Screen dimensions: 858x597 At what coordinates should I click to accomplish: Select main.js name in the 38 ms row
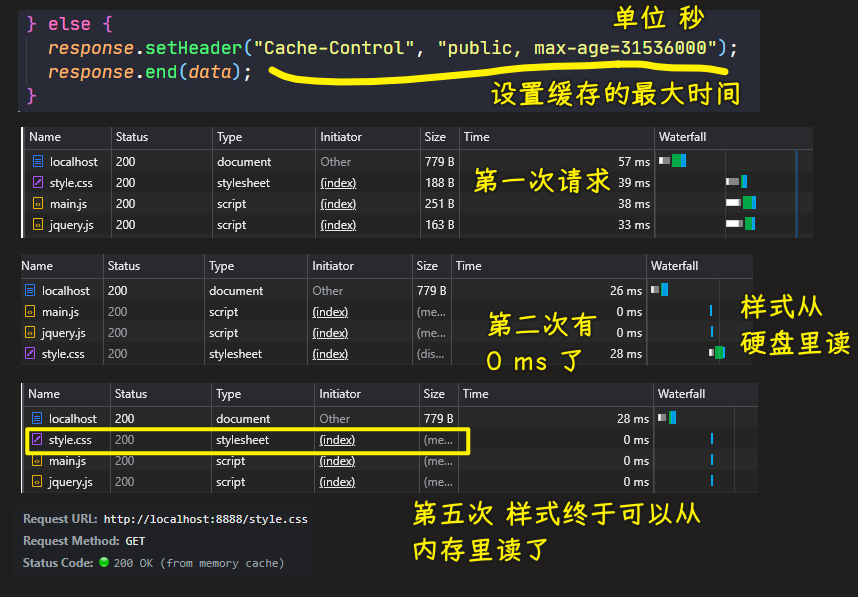click(x=68, y=204)
